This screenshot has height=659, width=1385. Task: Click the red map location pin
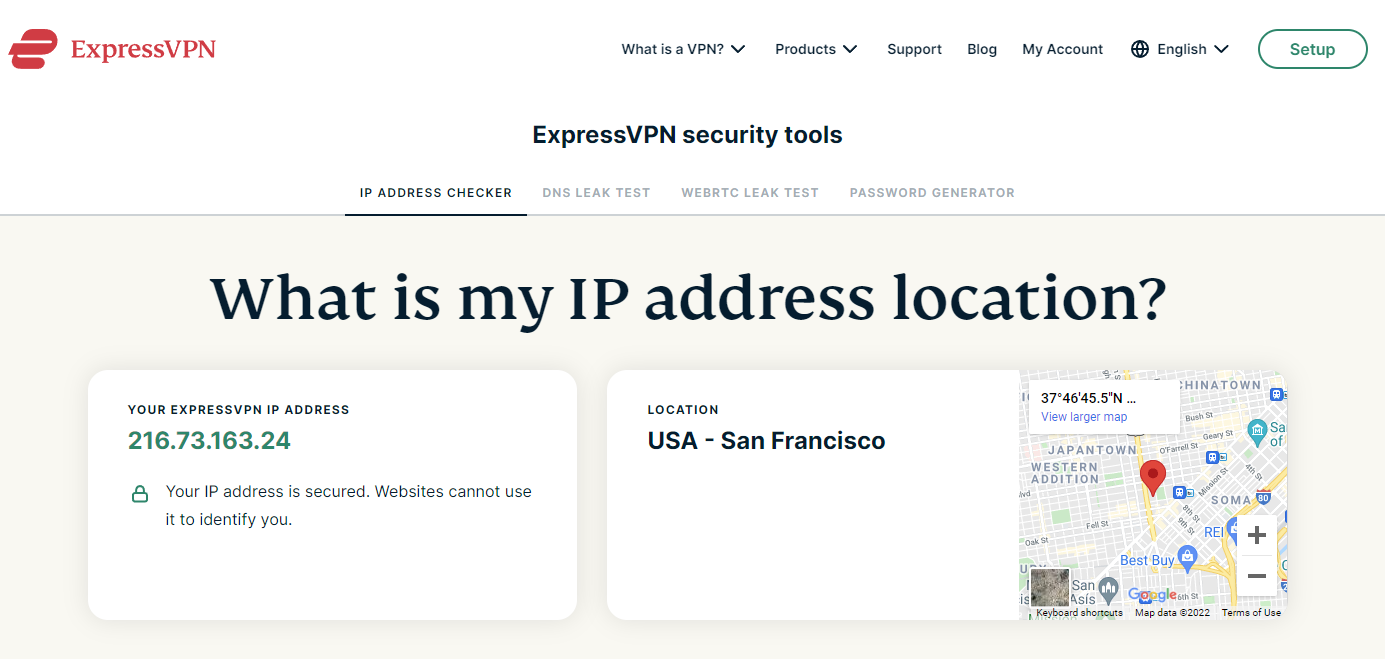1153,478
